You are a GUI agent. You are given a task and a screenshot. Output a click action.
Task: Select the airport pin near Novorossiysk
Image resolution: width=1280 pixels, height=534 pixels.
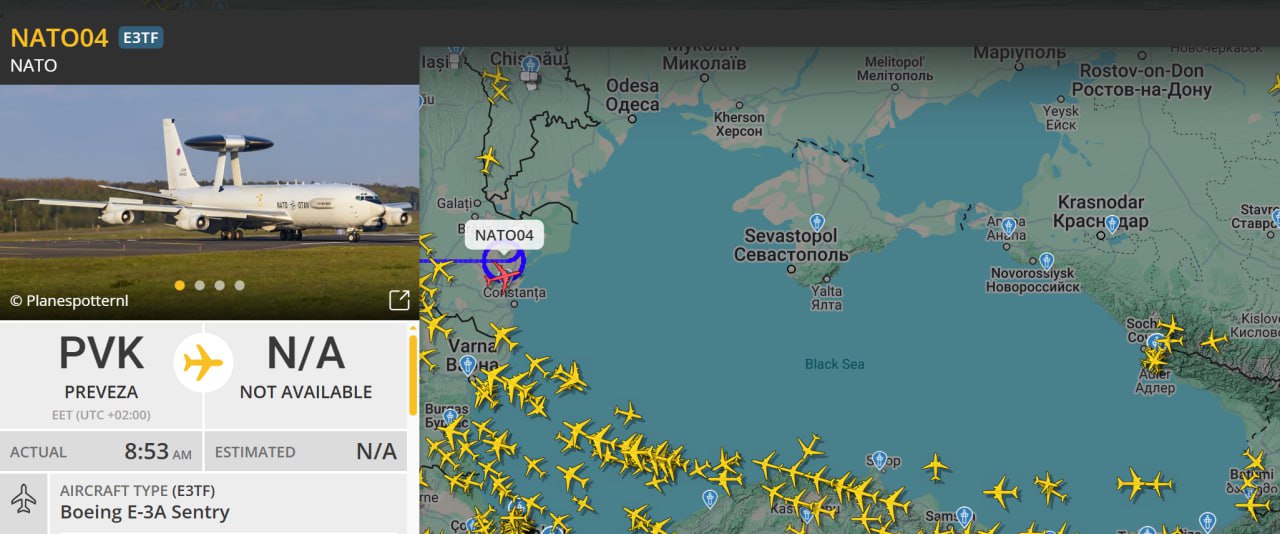click(x=1046, y=260)
